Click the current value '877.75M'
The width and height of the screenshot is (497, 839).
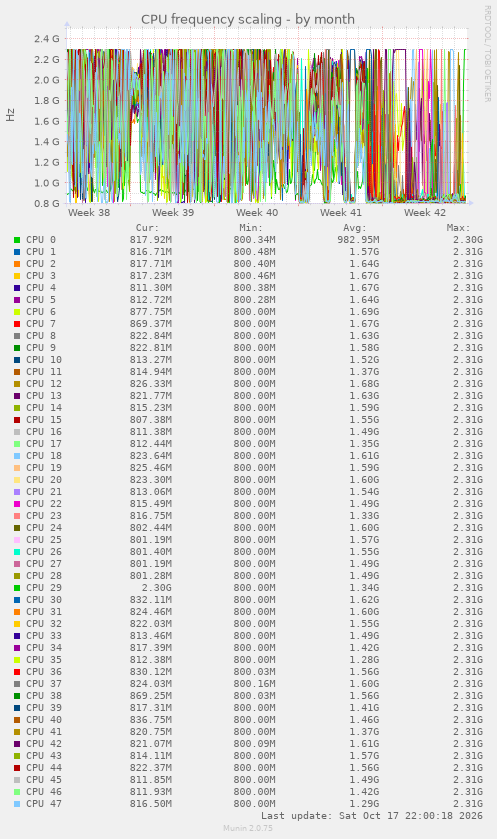[x=151, y=311]
